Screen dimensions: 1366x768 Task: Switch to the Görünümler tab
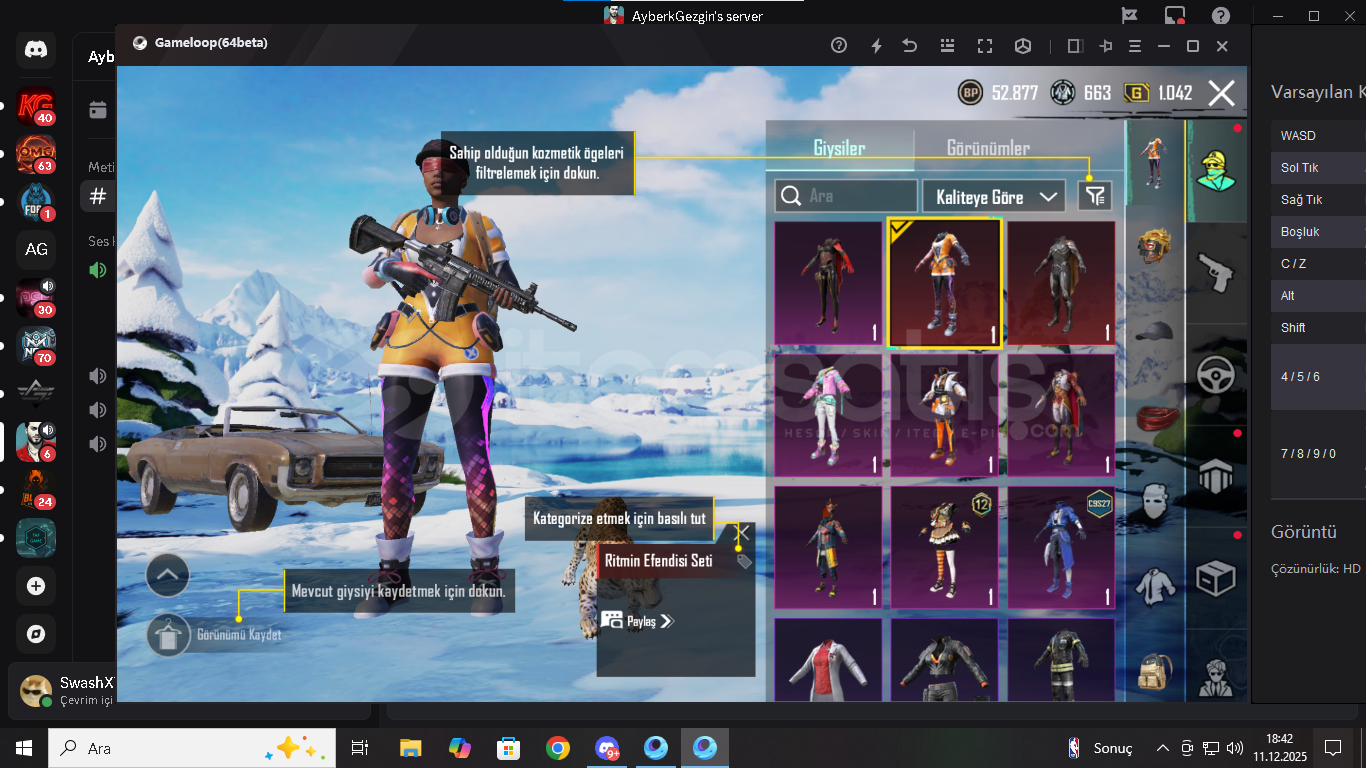[988, 148]
